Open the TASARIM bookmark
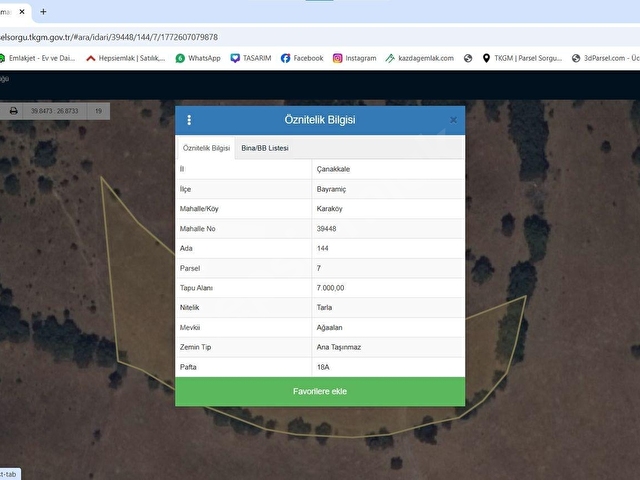Image resolution: width=640 pixels, height=480 pixels. 251,58
